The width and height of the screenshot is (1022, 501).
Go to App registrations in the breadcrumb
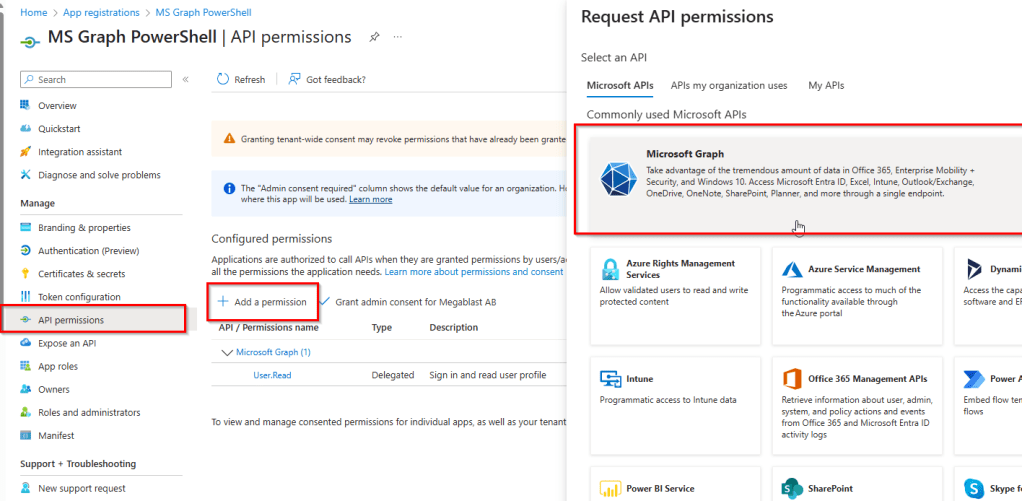point(100,12)
